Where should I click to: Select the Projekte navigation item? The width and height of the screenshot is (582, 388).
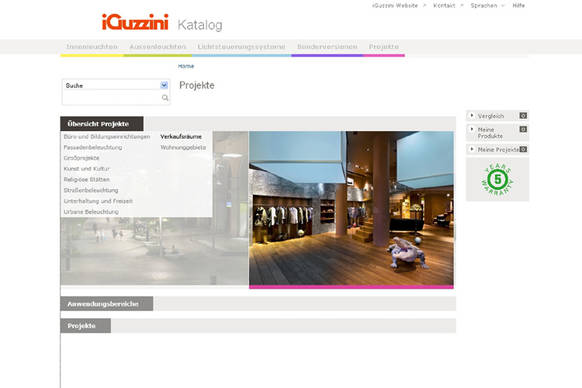(384, 46)
